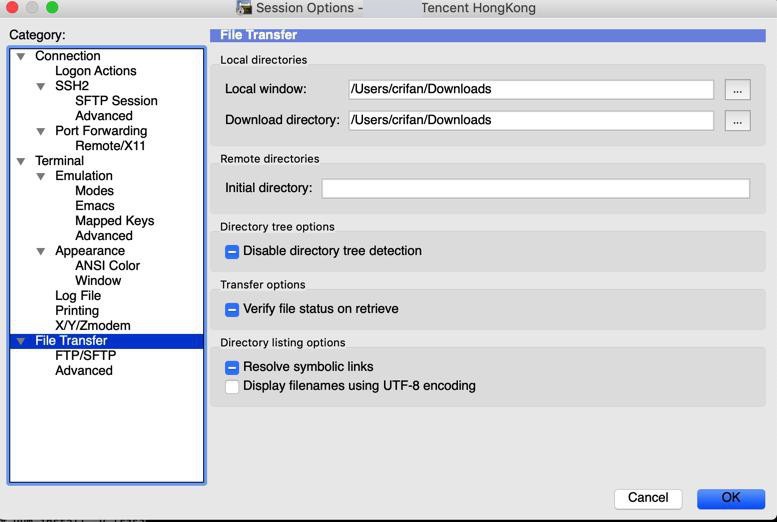Collapse the Appearance disclosure triangle
The width and height of the screenshot is (777, 522).
(41, 251)
